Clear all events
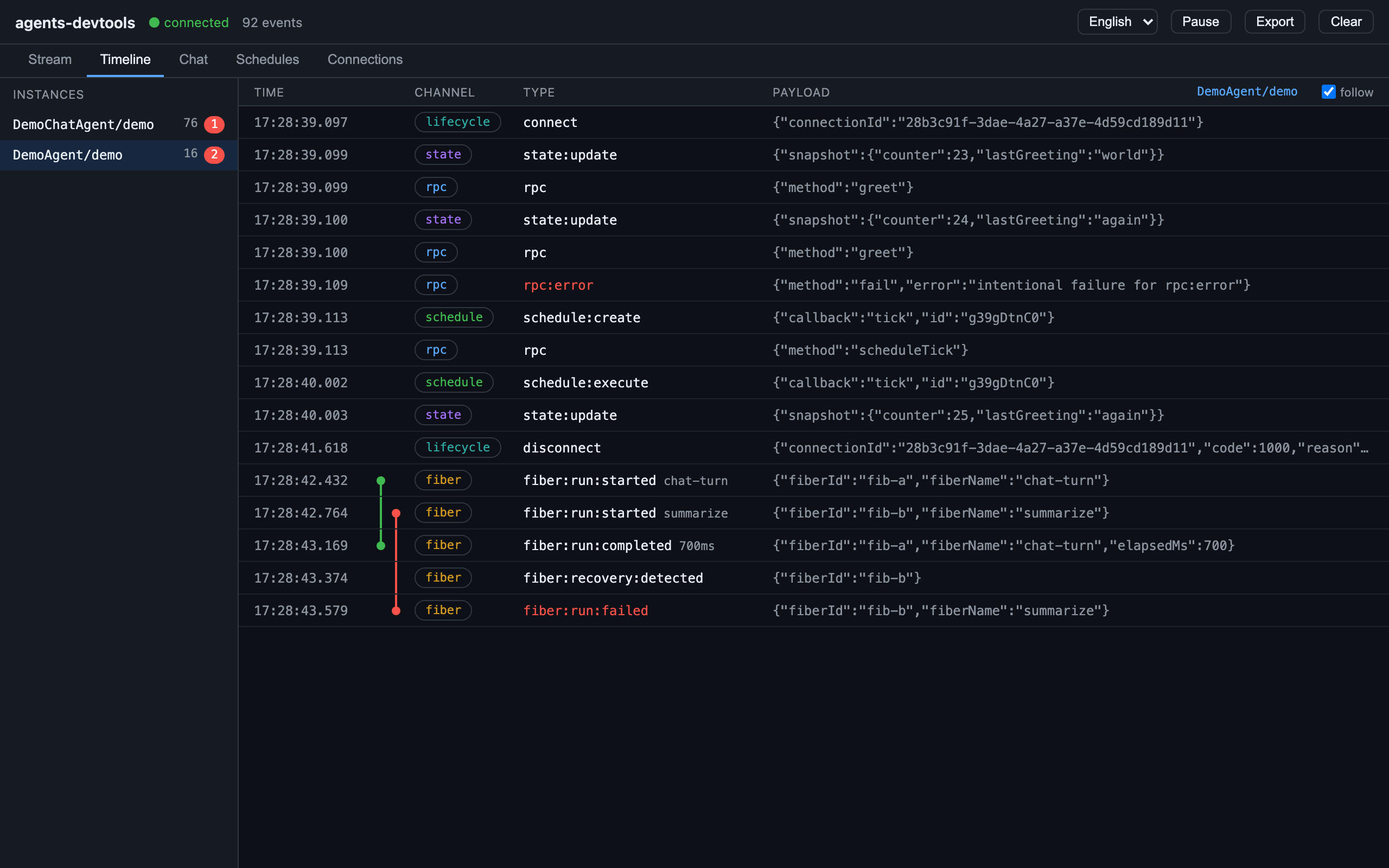The width and height of the screenshot is (1389, 868). (1346, 22)
